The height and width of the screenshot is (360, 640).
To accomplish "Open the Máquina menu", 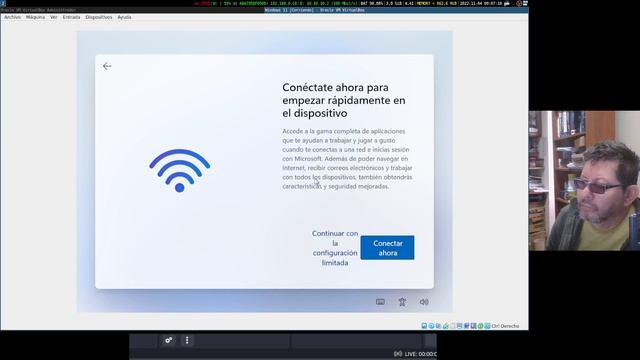I will click(36, 17).
